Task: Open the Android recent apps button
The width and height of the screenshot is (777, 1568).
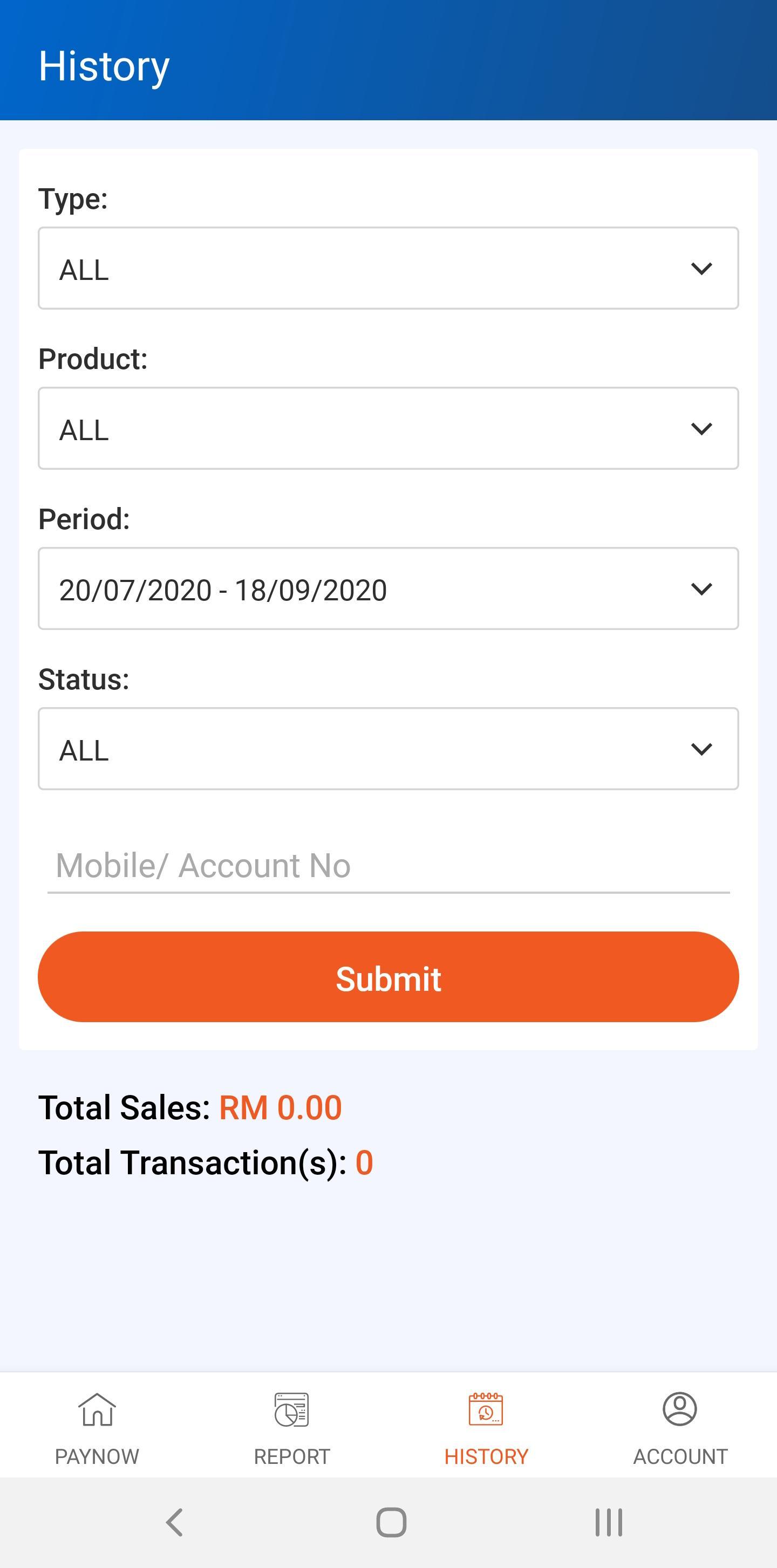Action: tap(608, 1522)
